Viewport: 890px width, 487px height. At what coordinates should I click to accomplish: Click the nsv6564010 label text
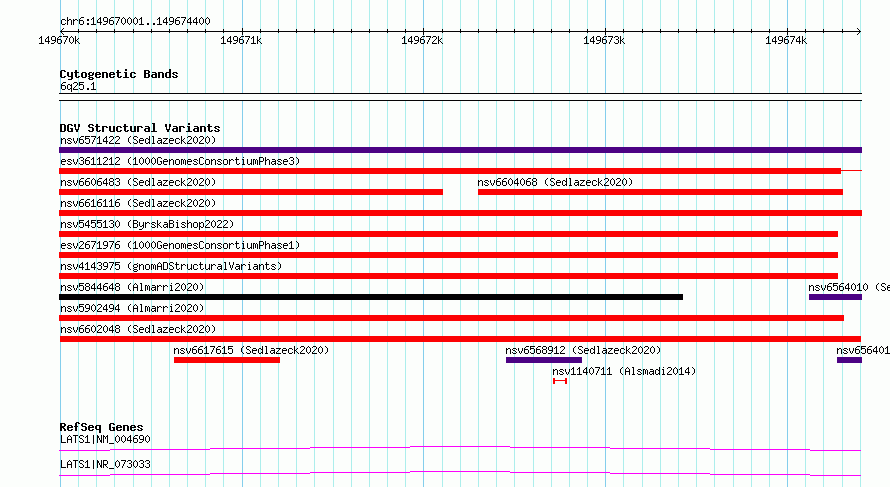(x=849, y=287)
